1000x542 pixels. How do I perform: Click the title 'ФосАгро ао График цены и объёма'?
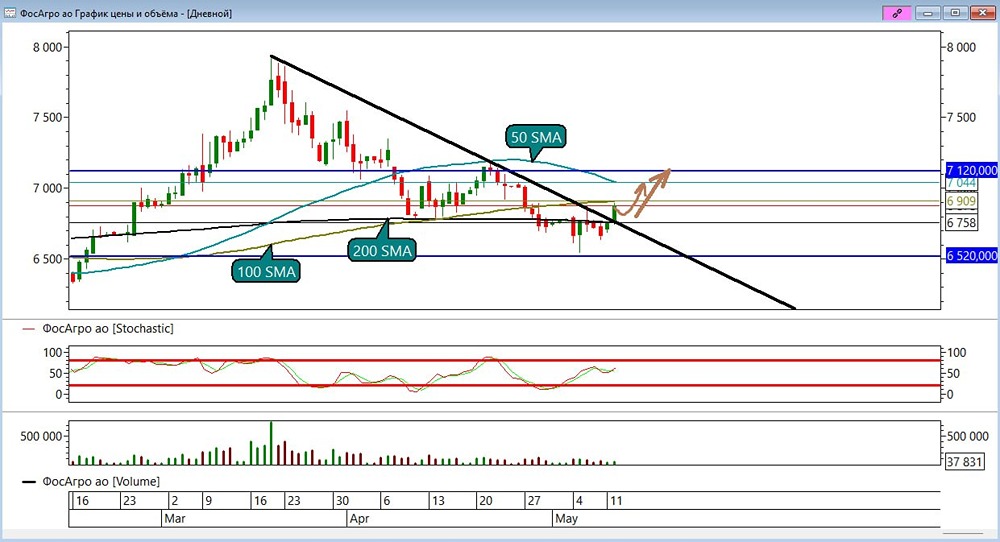[x=99, y=13]
